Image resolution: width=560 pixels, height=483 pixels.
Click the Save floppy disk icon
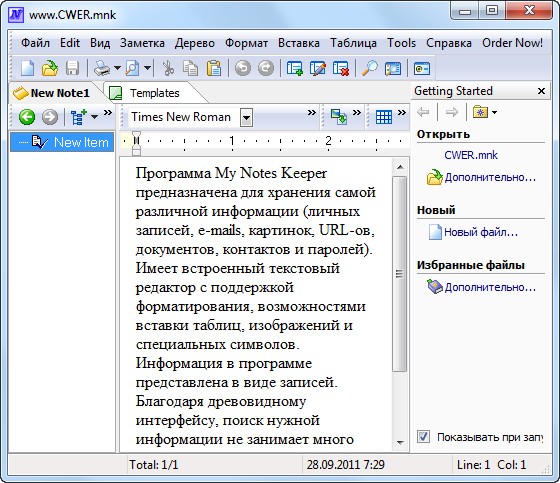tap(72, 68)
